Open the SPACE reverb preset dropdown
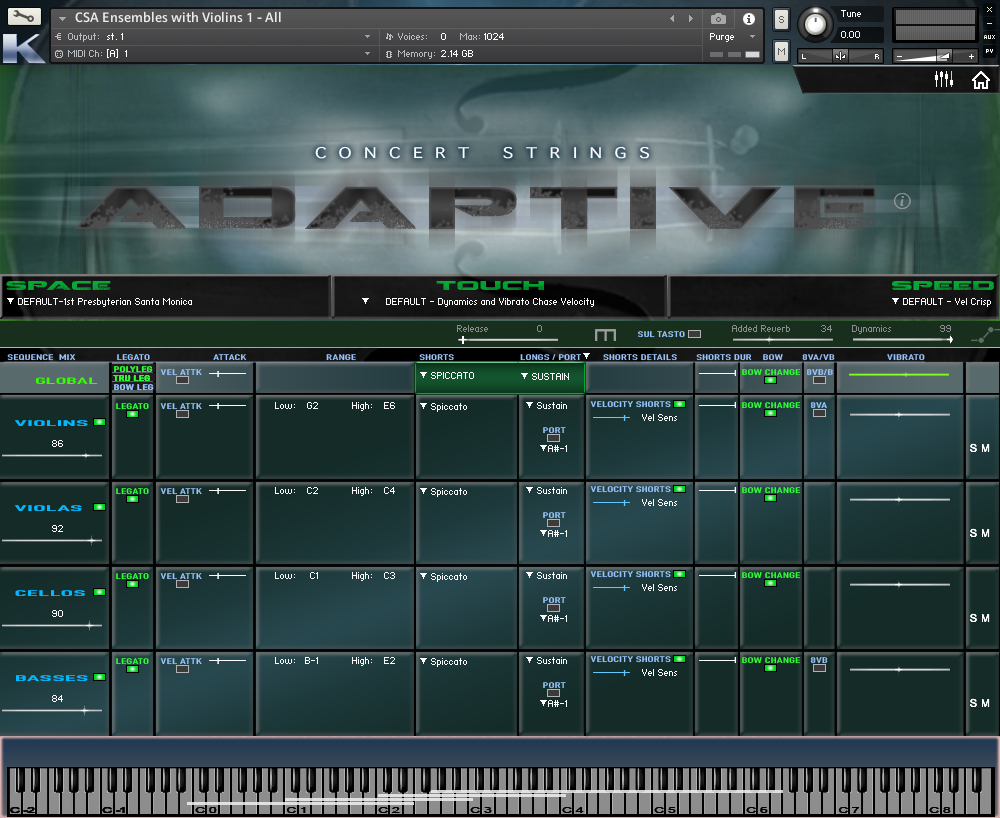This screenshot has width=1000, height=818. point(100,301)
